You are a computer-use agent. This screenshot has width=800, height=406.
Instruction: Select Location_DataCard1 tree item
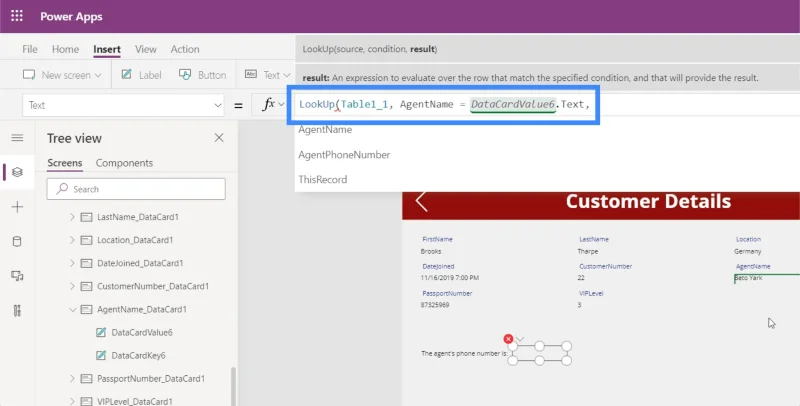[x=135, y=240]
